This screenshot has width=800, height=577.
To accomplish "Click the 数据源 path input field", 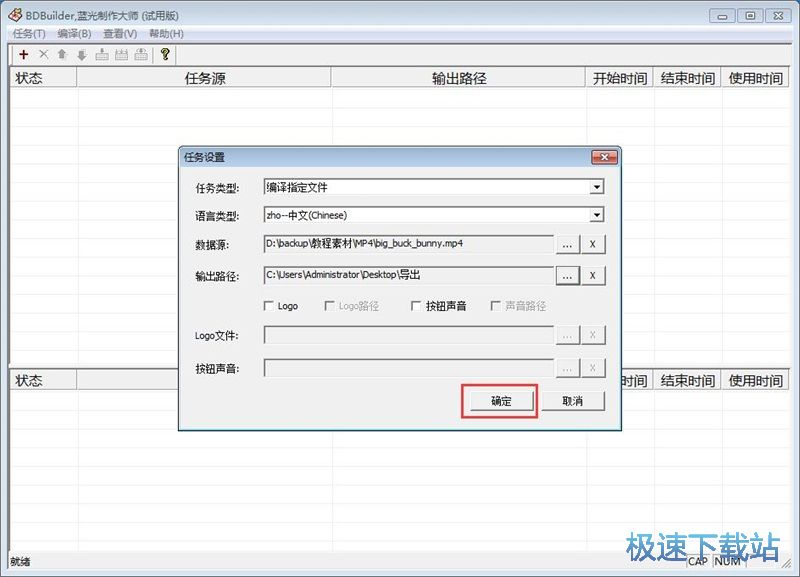I will tap(408, 244).
